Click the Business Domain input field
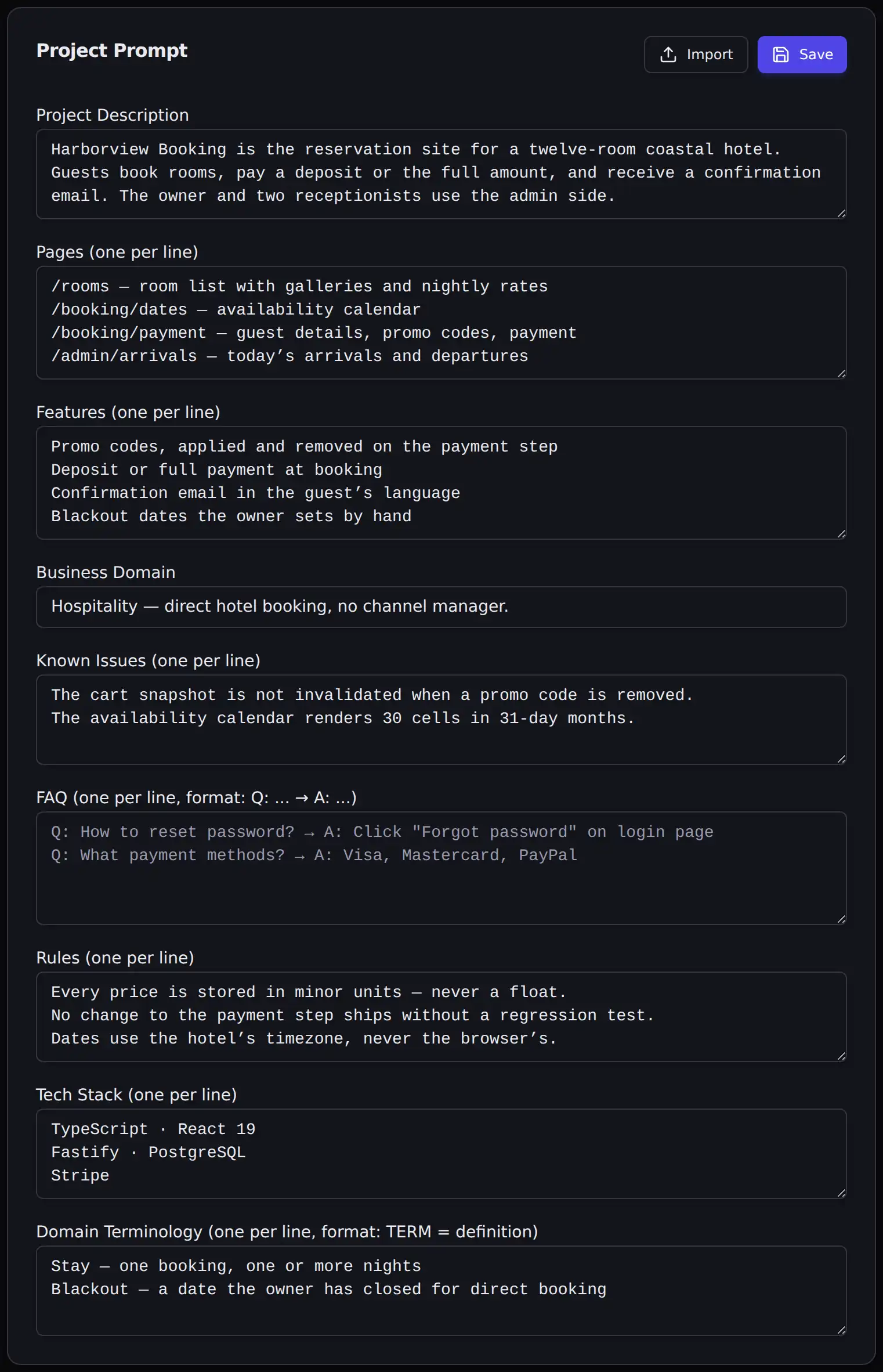 [441, 607]
